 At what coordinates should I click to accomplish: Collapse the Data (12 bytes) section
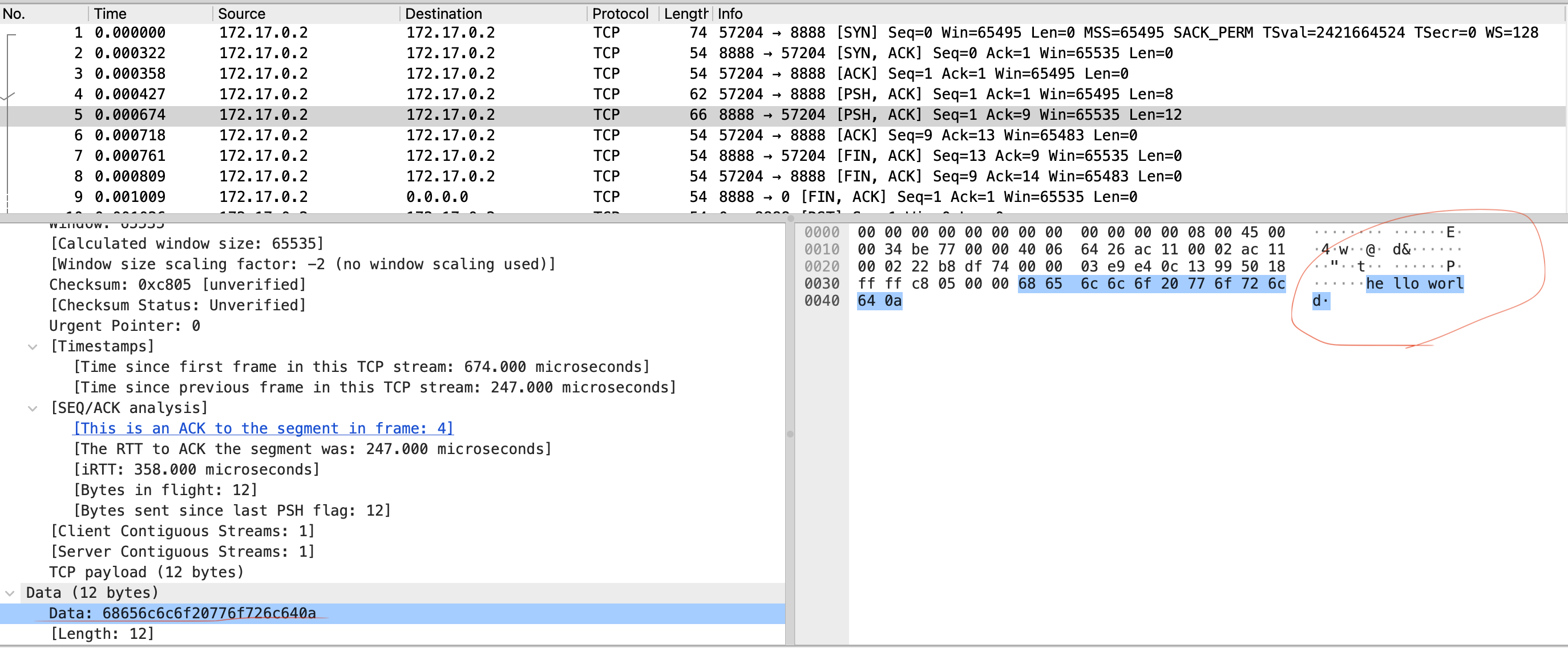10,593
